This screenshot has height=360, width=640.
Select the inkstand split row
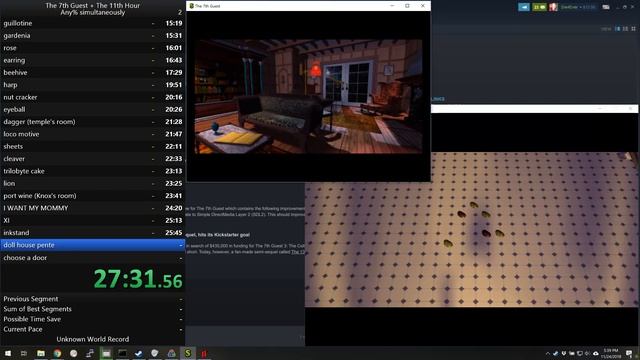click(93, 233)
